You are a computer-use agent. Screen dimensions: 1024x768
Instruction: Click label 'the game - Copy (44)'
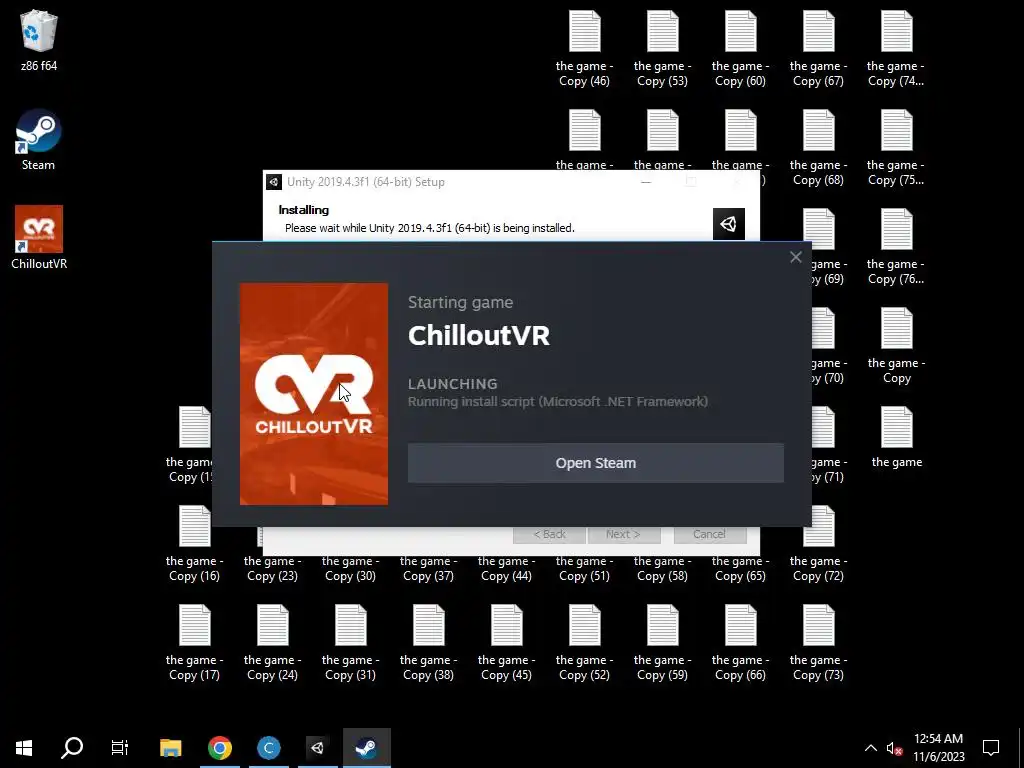pyautogui.click(x=506, y=569)
